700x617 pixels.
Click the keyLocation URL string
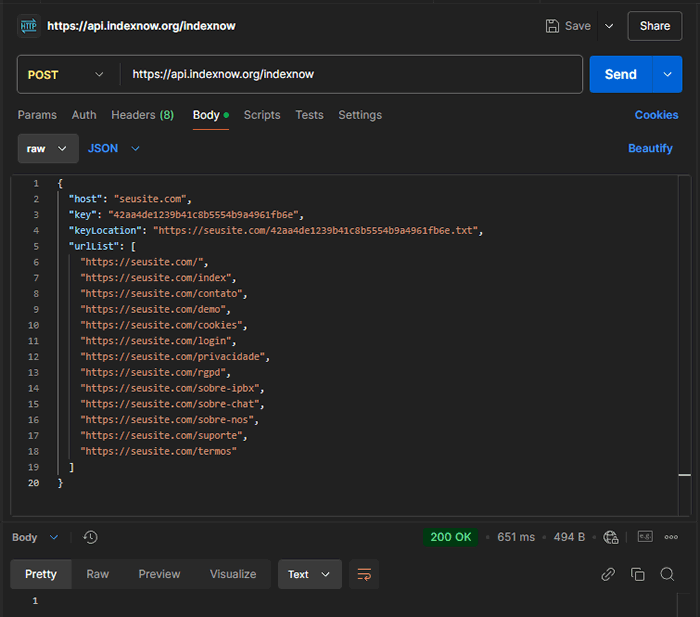[316, 230]
